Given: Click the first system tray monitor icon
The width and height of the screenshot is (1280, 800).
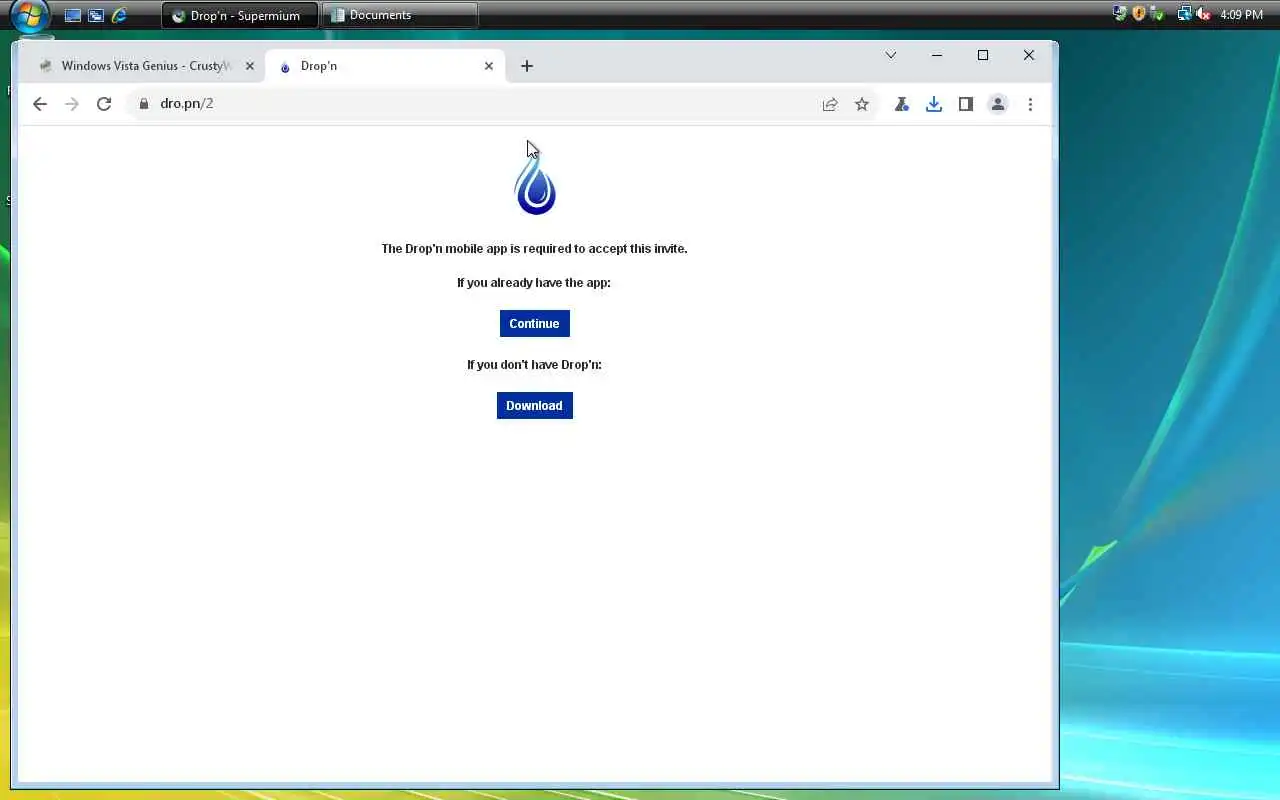Looking at the screenshot, I should 1121,14.
